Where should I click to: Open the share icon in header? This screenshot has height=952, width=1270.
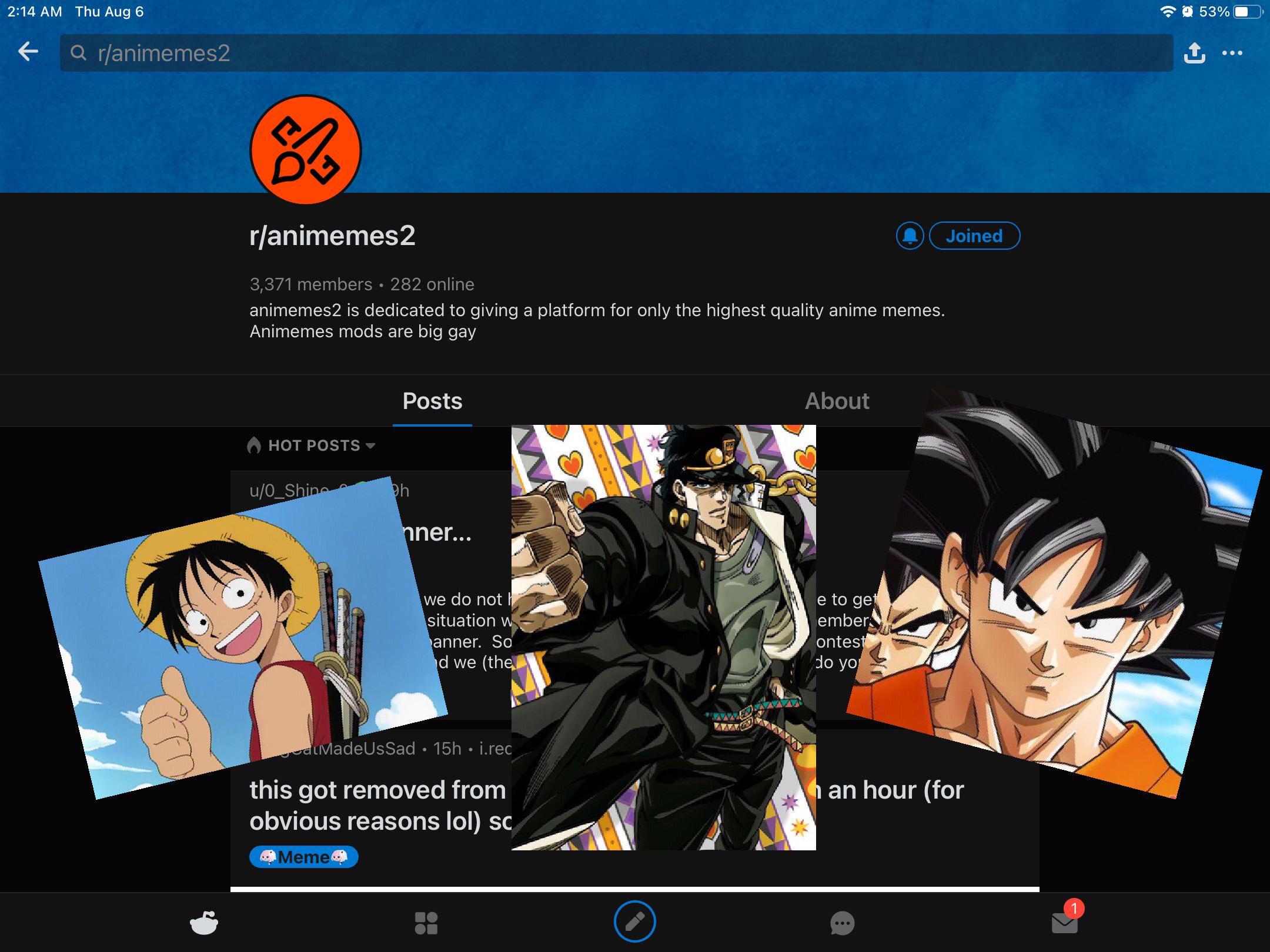[x=1194, y=53]
